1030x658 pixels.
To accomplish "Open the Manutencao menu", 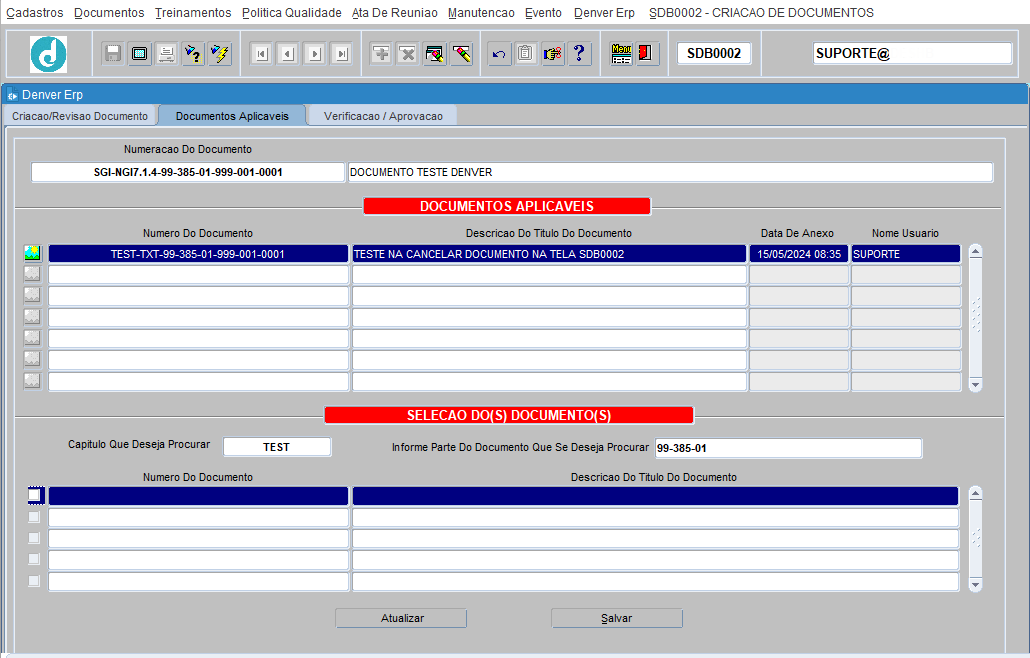I will (481, 12).
